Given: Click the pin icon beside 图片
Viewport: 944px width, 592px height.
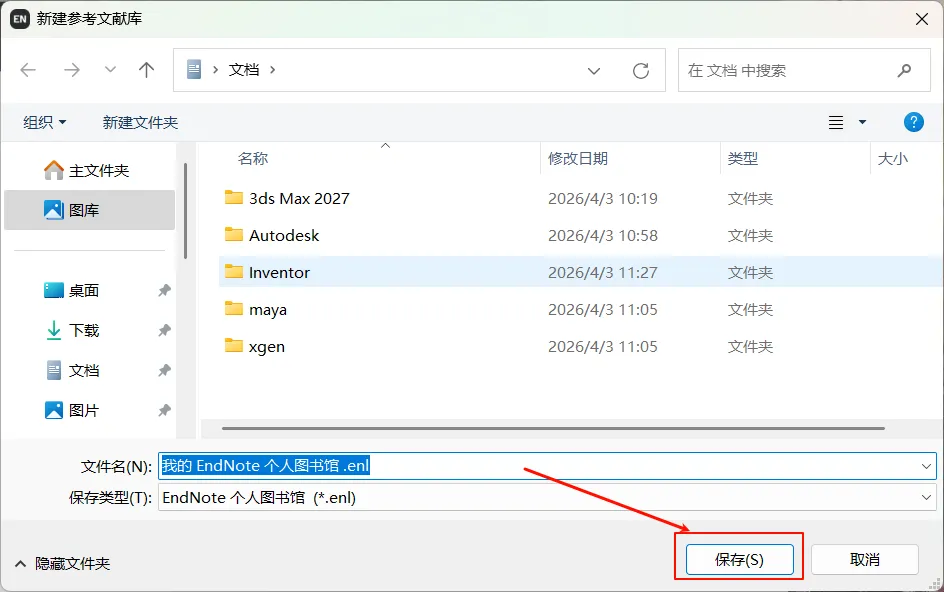Looking at the screenshot, I should [164, 410].
